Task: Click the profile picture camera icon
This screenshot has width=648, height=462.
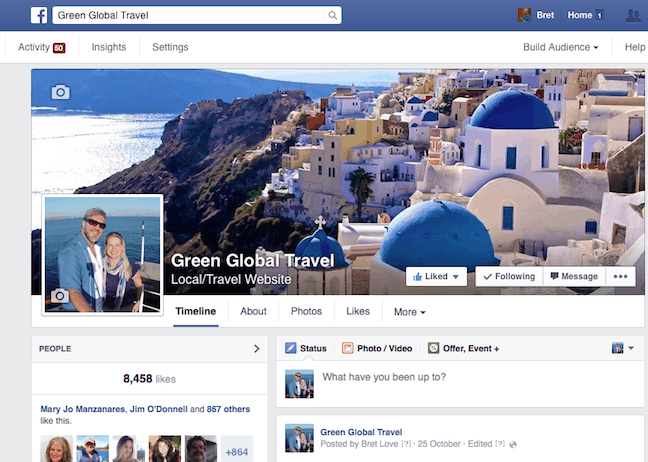Action: coord(60,295)
